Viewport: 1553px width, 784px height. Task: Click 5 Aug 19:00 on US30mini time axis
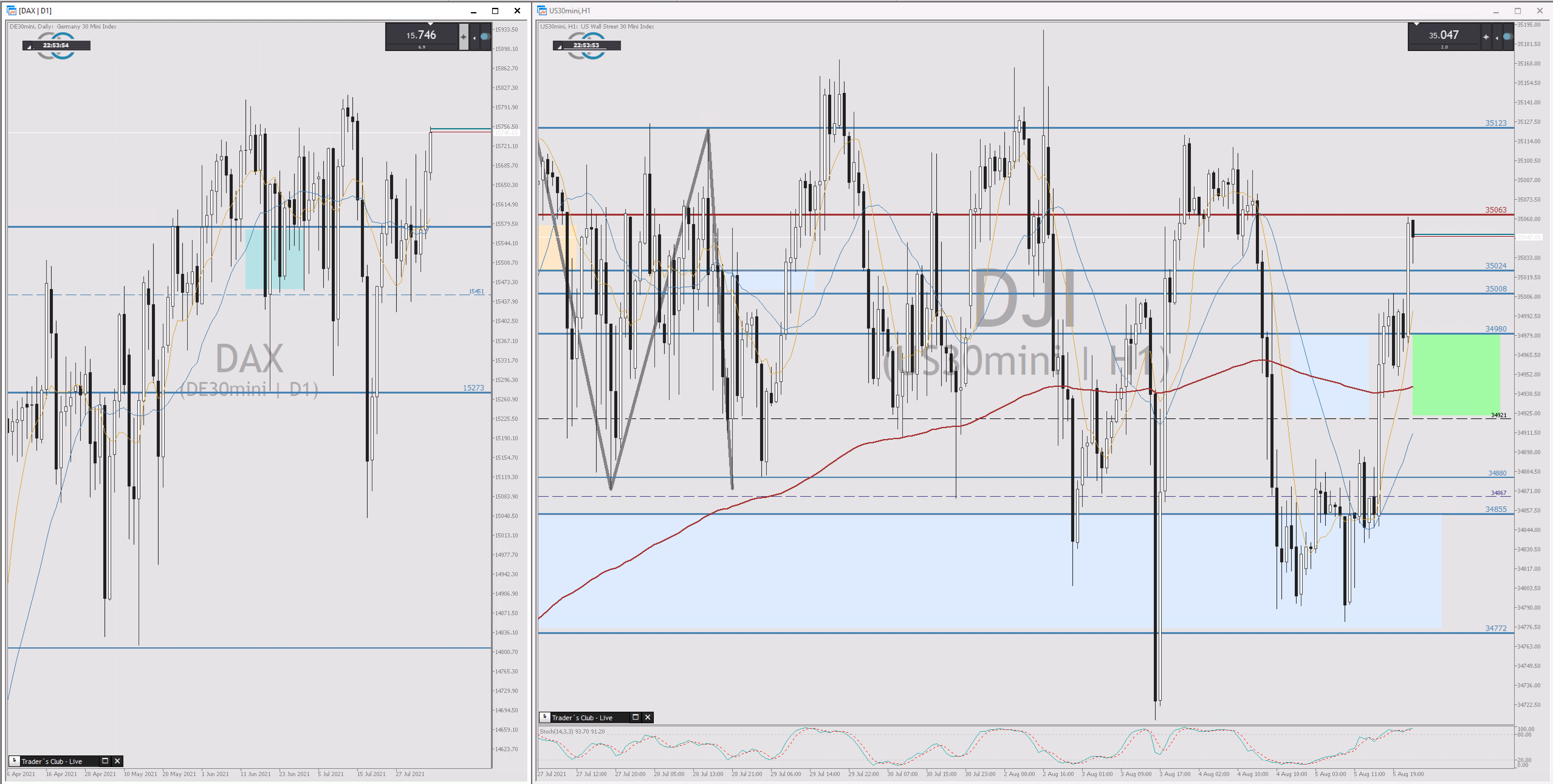point(1408,774)
